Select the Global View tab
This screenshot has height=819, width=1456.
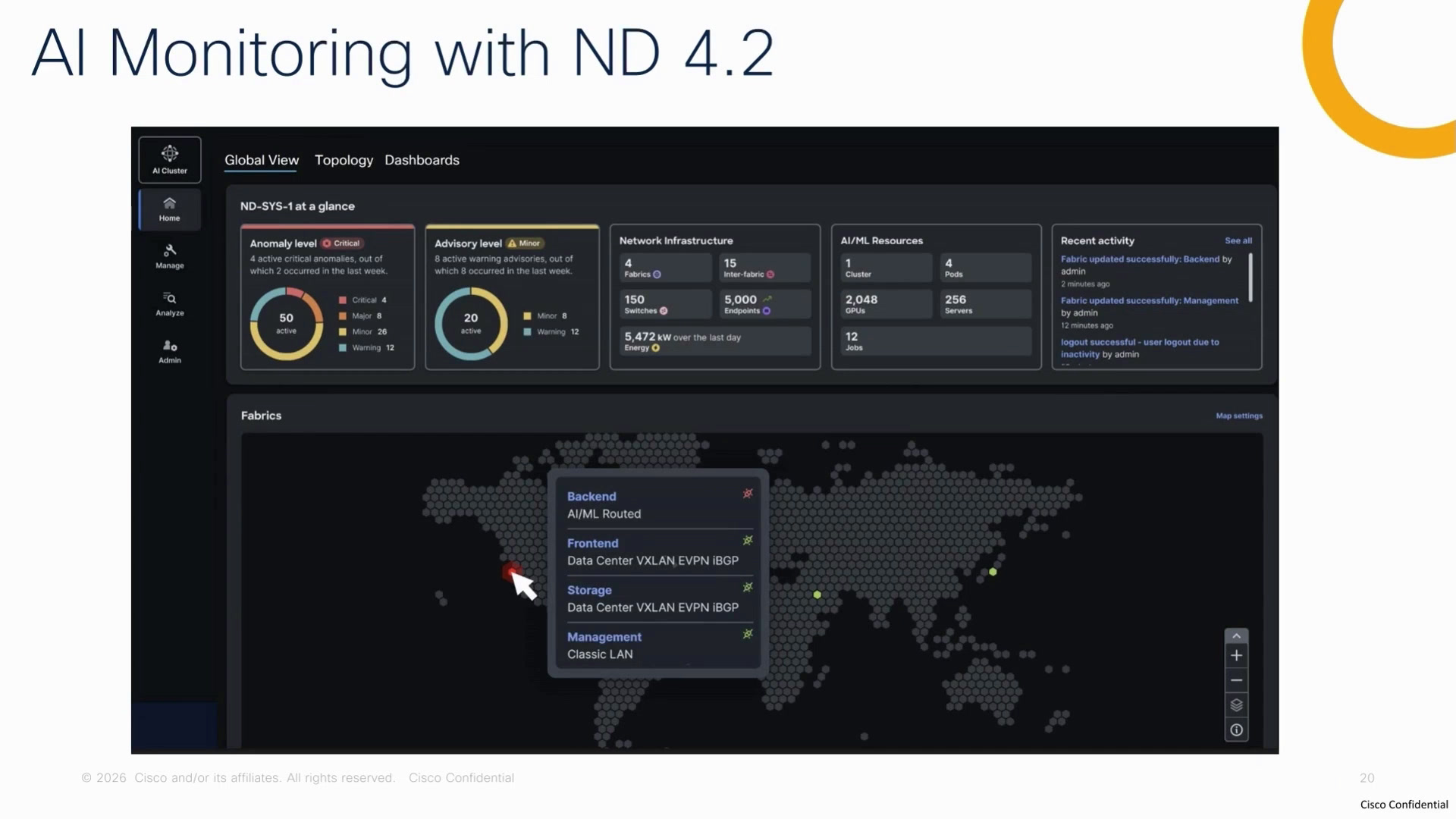click(x=262, y=160)
